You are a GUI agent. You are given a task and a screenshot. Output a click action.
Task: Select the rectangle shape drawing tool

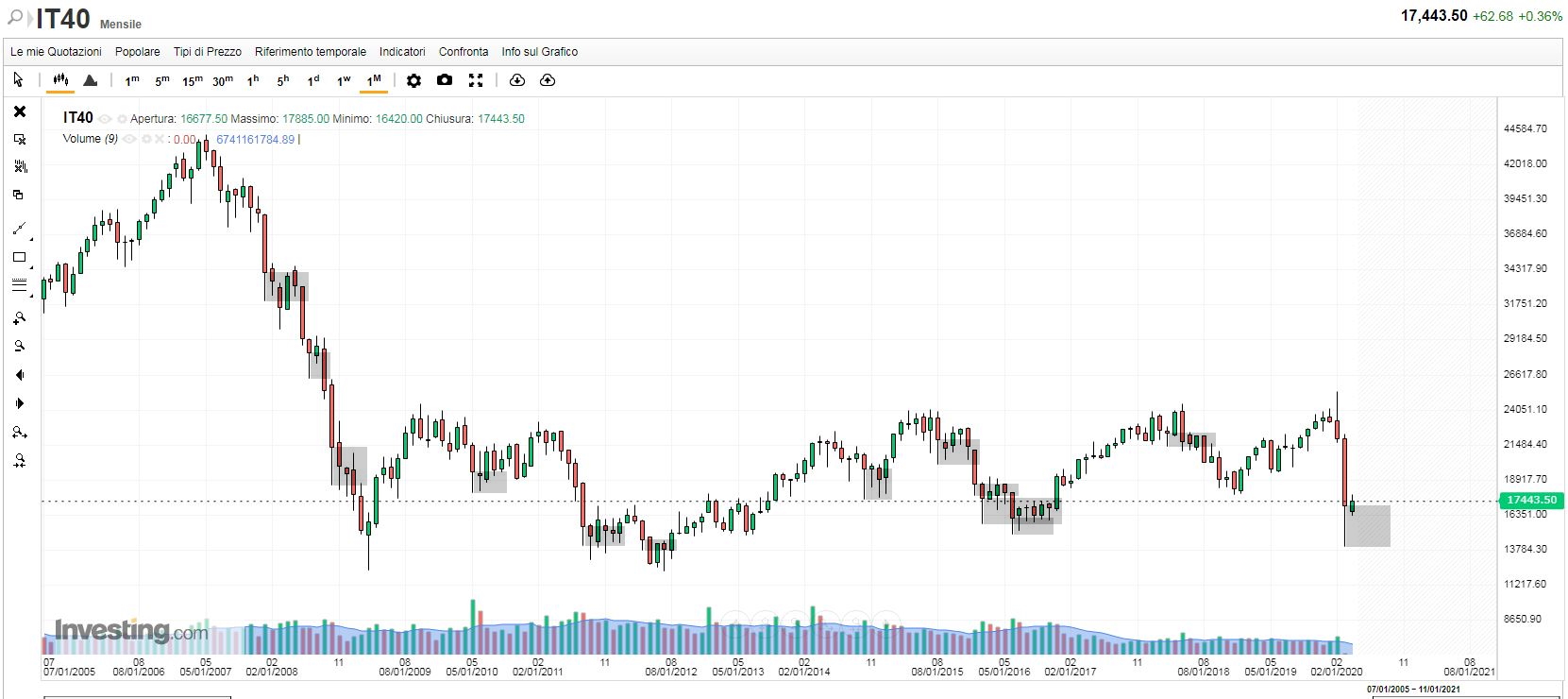tap(20, 257)
